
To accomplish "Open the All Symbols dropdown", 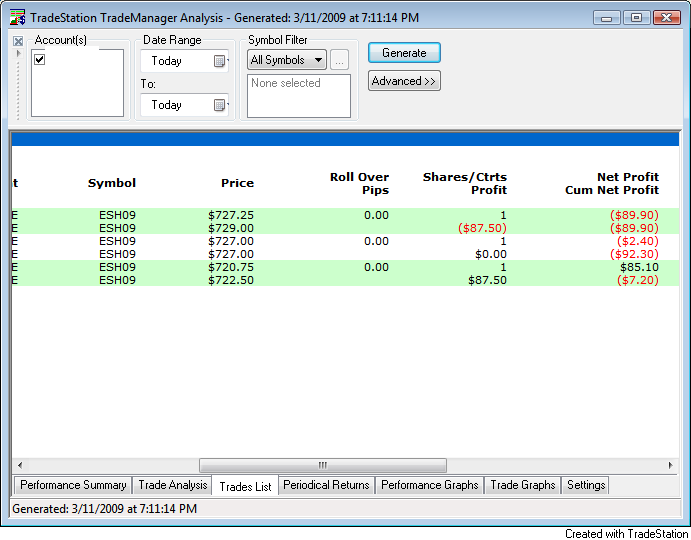I will click(x=286, y=60).
